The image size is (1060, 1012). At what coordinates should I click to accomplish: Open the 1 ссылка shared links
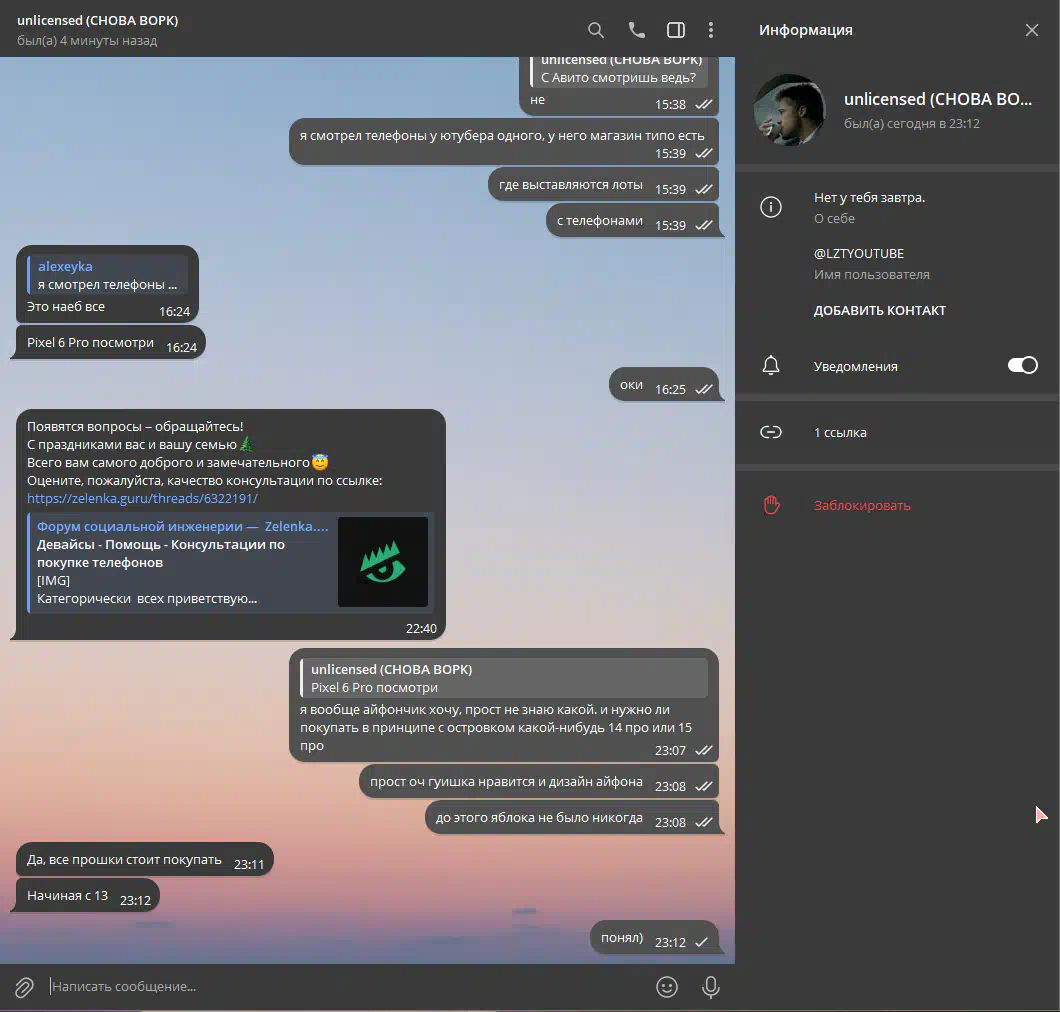[x=840, y=433]
